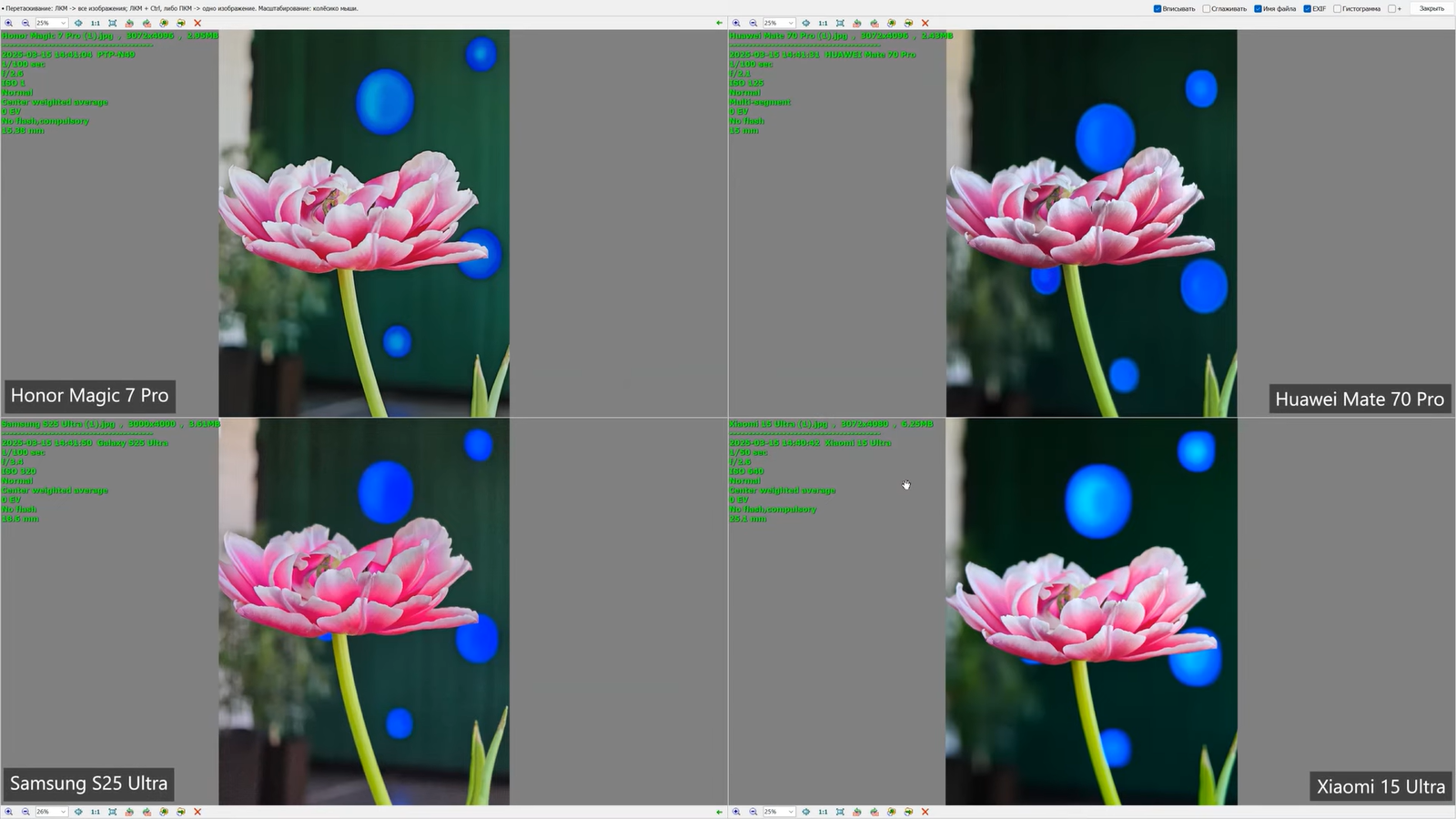
Task: Toggle the Имя файла checkbox
Action: click(1258, 9)
